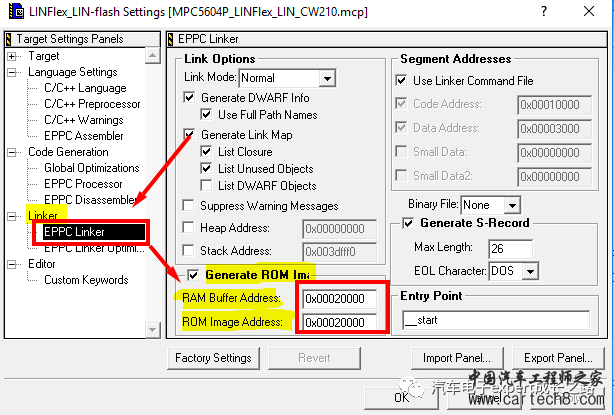Open the Custom Keywords panel
The image size is (614, 415).
86,280
